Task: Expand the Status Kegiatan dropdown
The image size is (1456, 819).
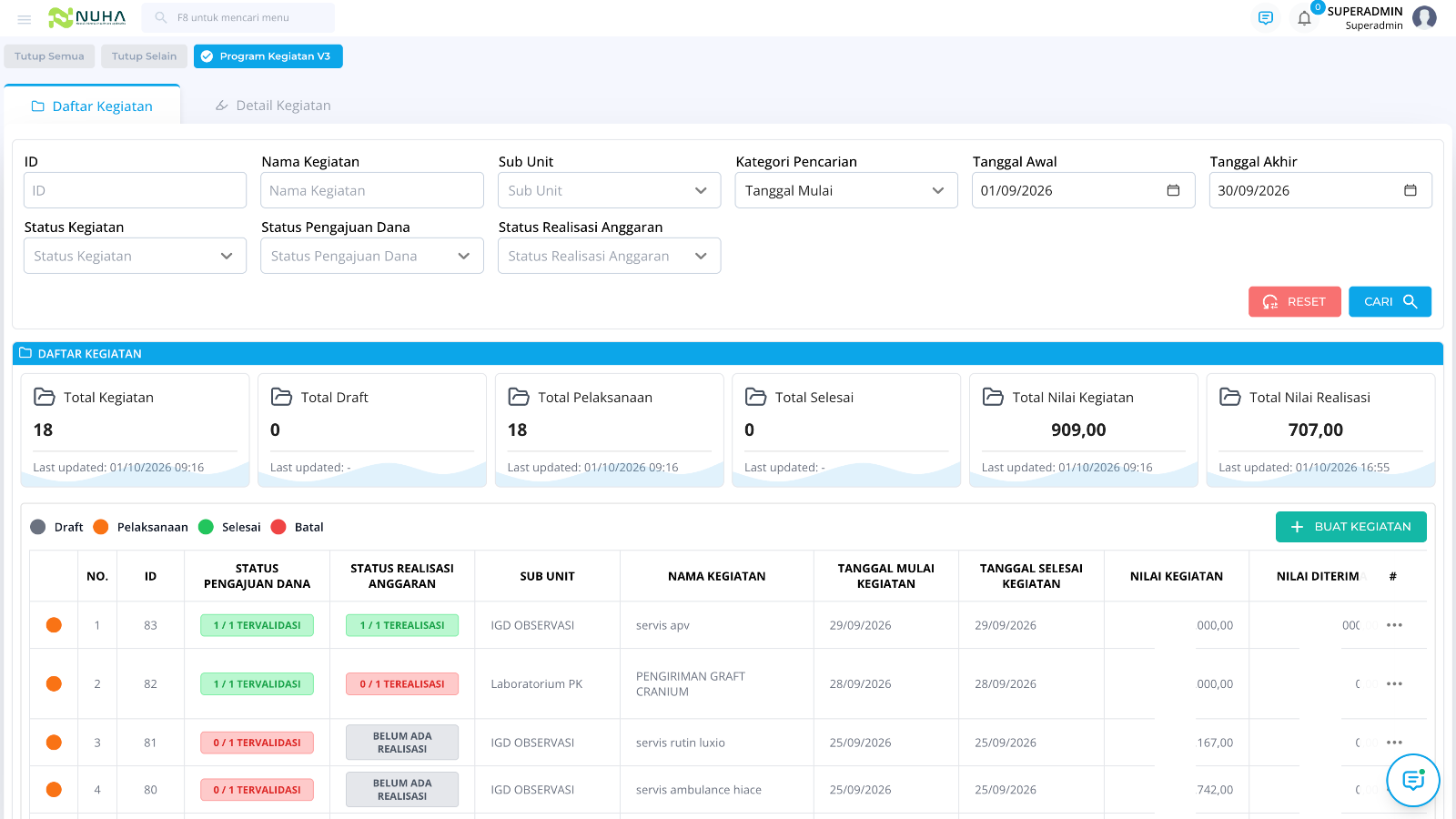Action: pos(136,256)
